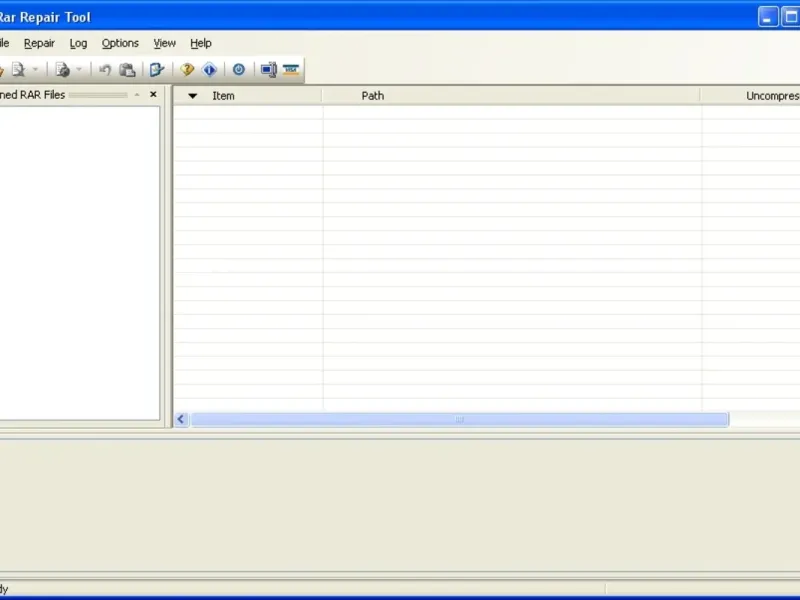Open the Options menu
Image resolution: width=800 pixels, height=600 pixels.
tap(120, 43)
